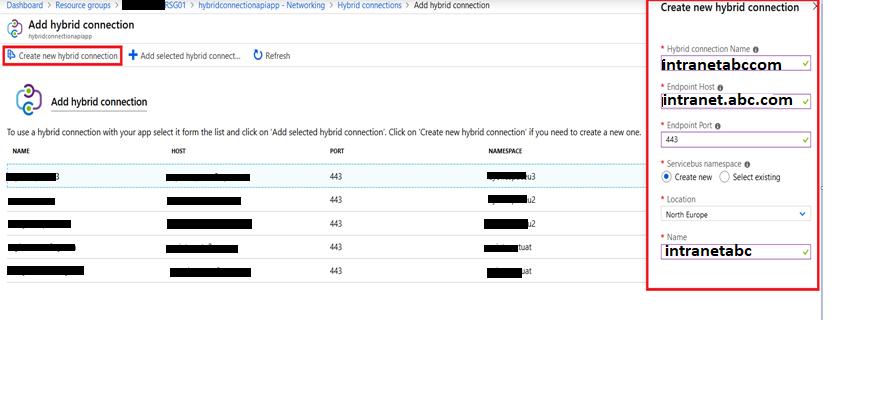Click the create-connection icon in the toolbar
Viewport: 873px width, 395px height.
[12, 55]
